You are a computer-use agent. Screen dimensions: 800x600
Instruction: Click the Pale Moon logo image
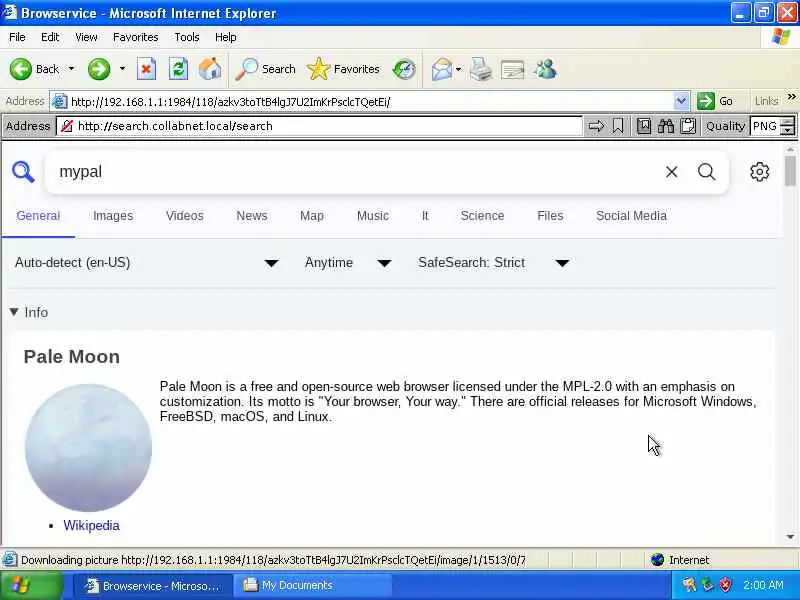click(88, 447)
